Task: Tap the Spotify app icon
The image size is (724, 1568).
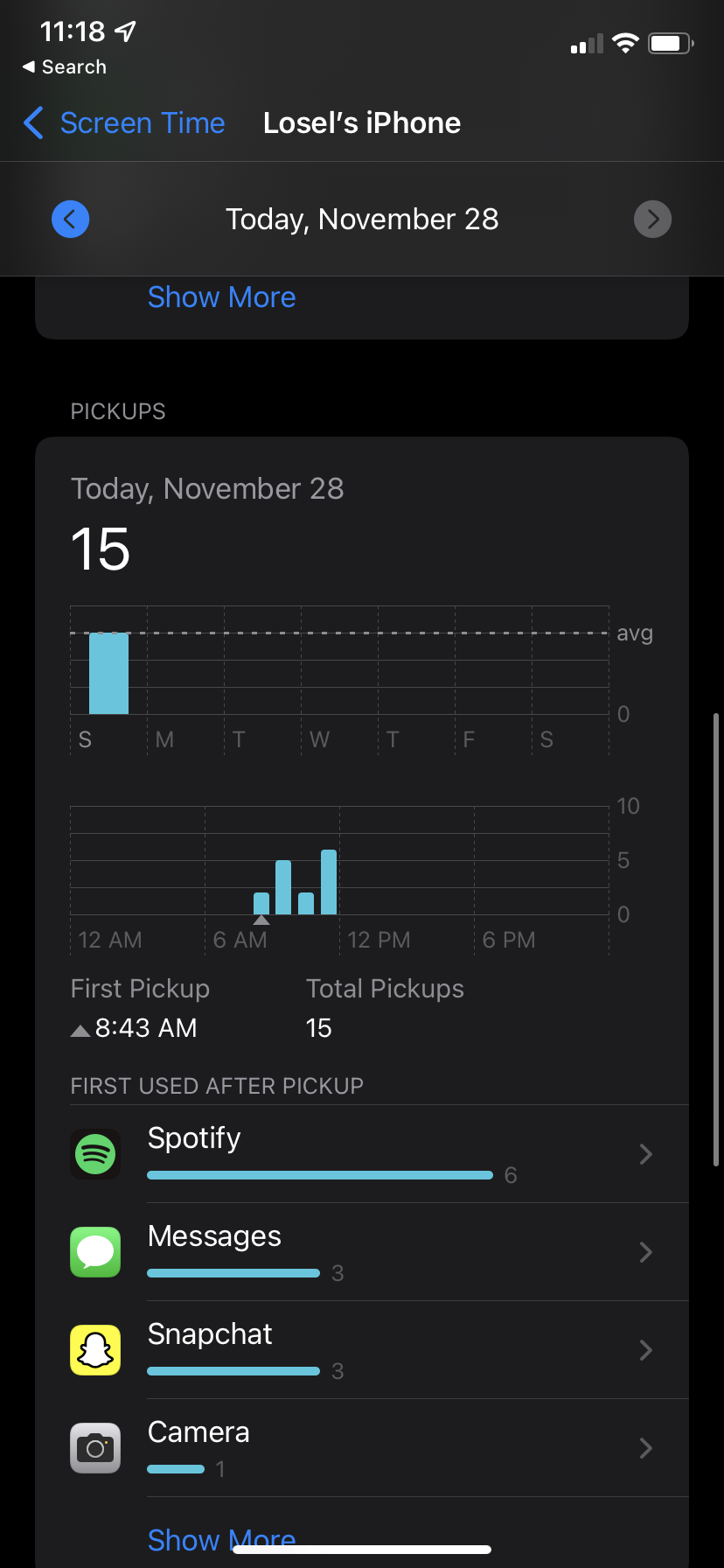Action: click(x=95, y=1154)
